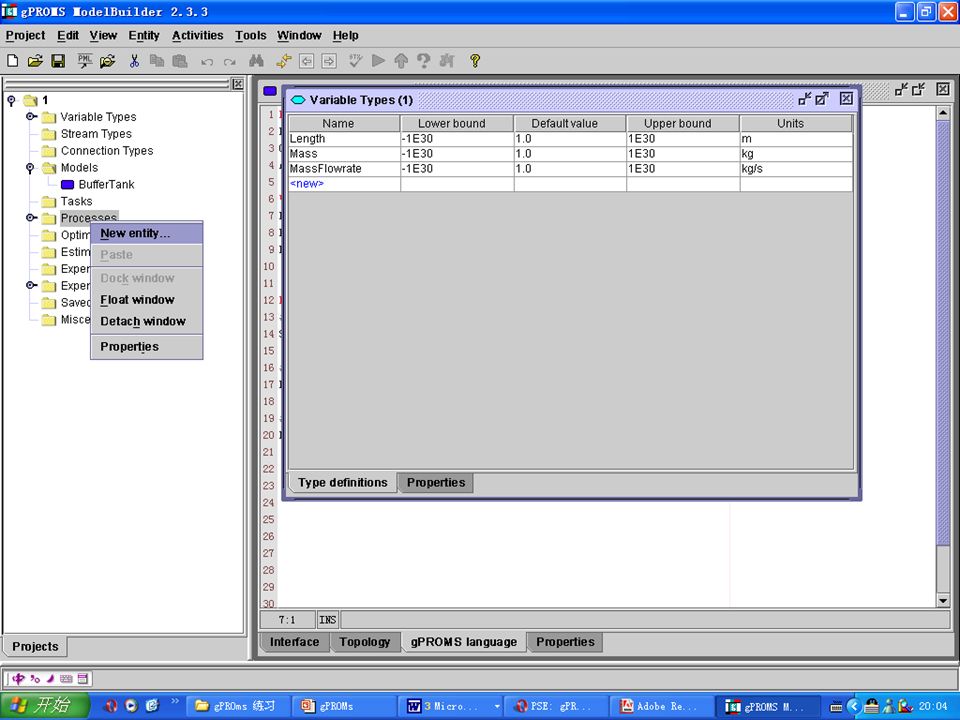Open Find with the binoculars icon
Image resolution: width=960 pixels, height=720 pixels.
[257, 61]
